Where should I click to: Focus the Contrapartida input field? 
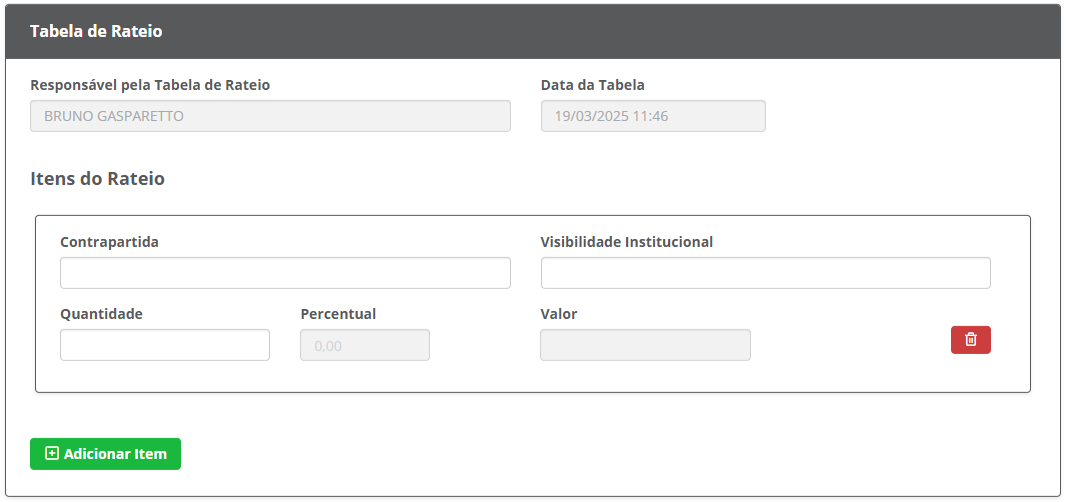(285, 273)
